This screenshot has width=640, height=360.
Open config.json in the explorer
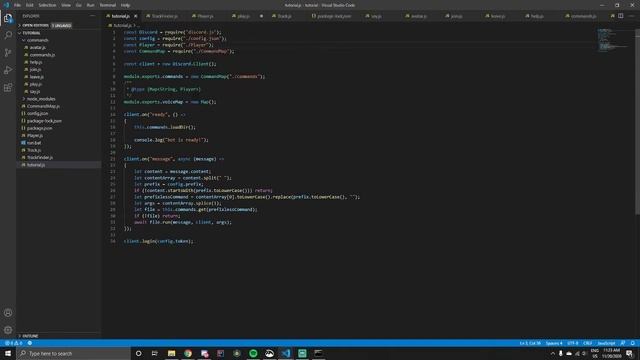click(x=37, y=113)
